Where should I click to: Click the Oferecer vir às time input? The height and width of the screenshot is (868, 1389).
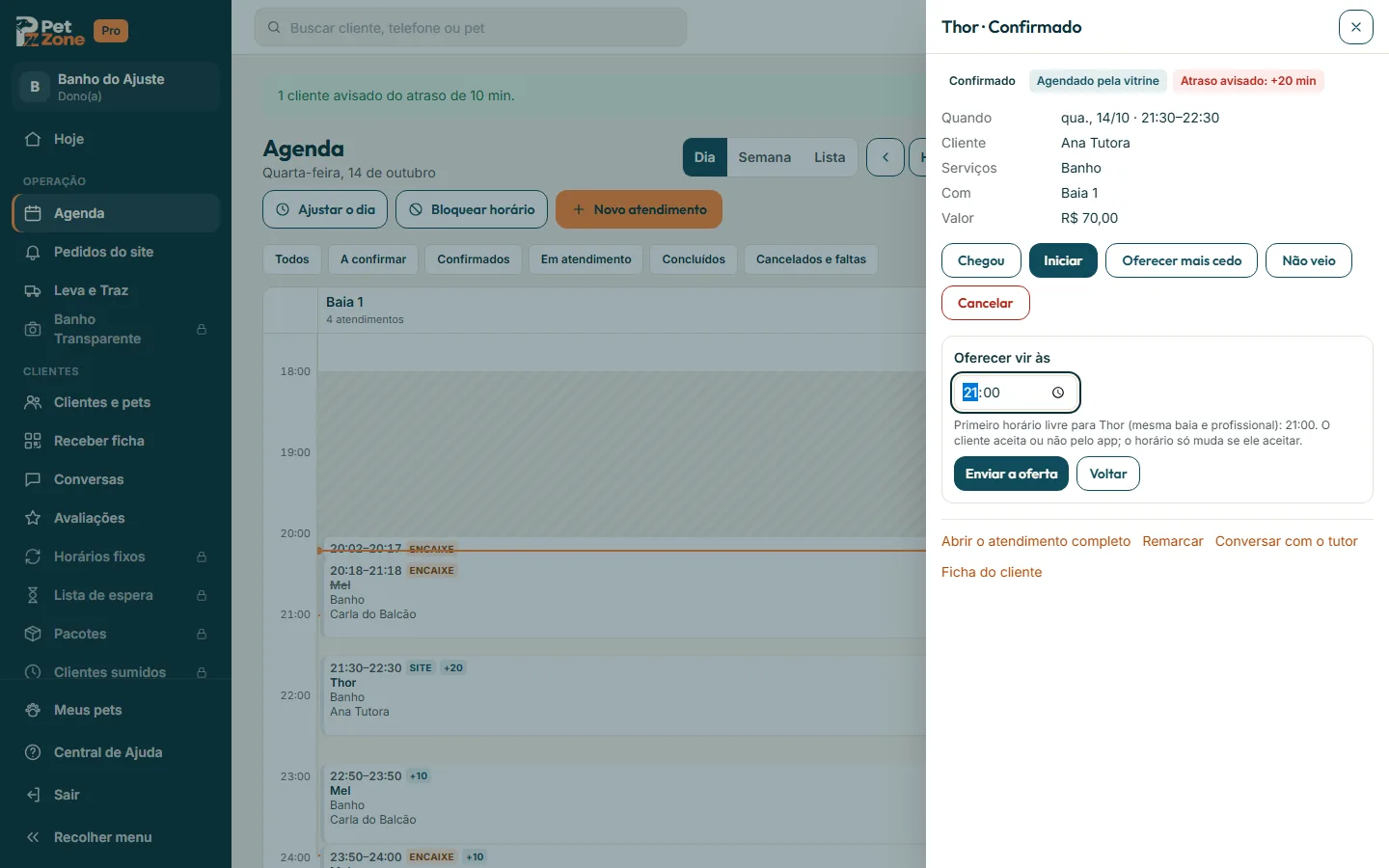[x=1016, y=393]
